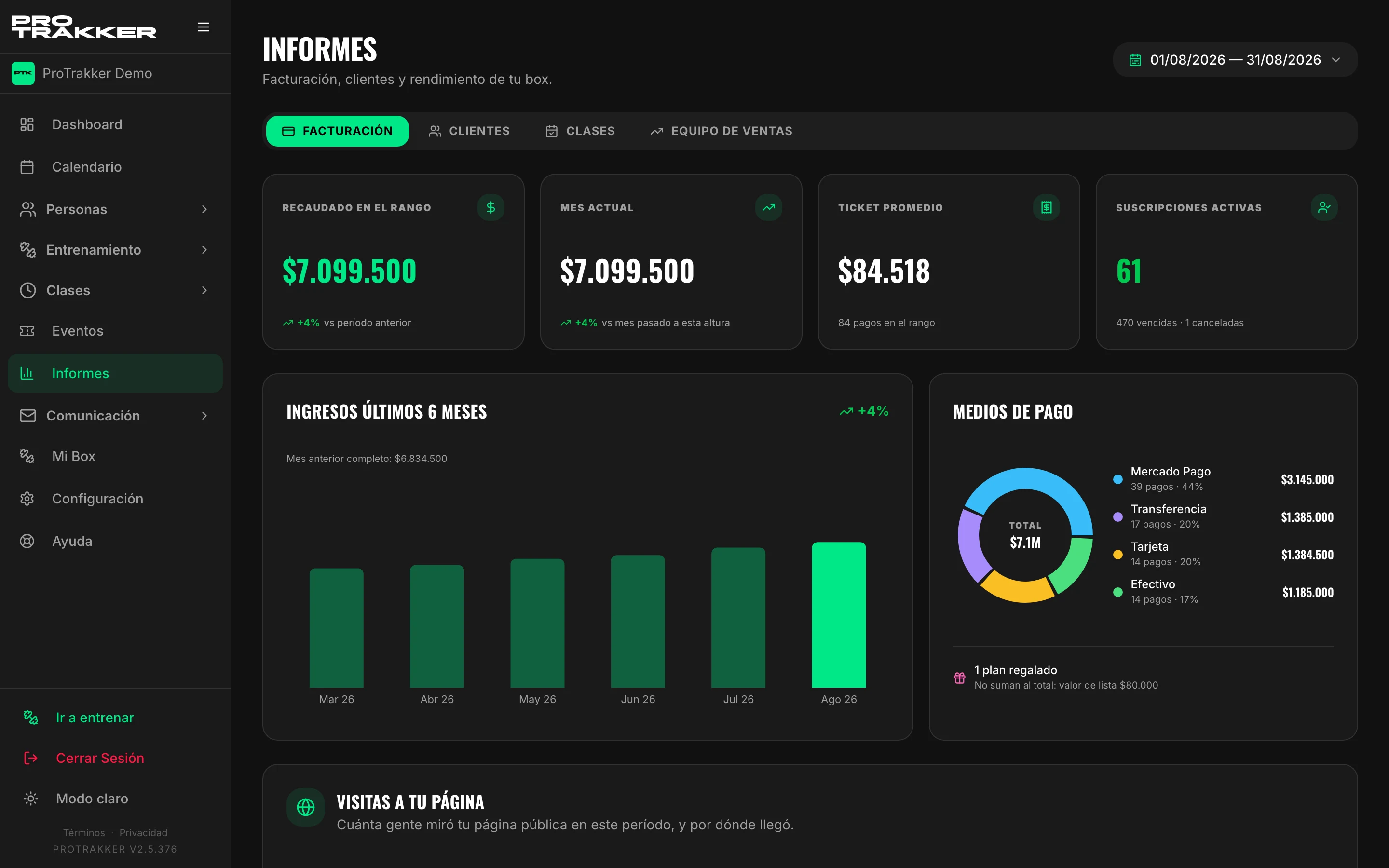The height and width of the screenshot is (868, 1389).
Task: Expand the Entrenamiento submenu chevron
Action: 204,250
